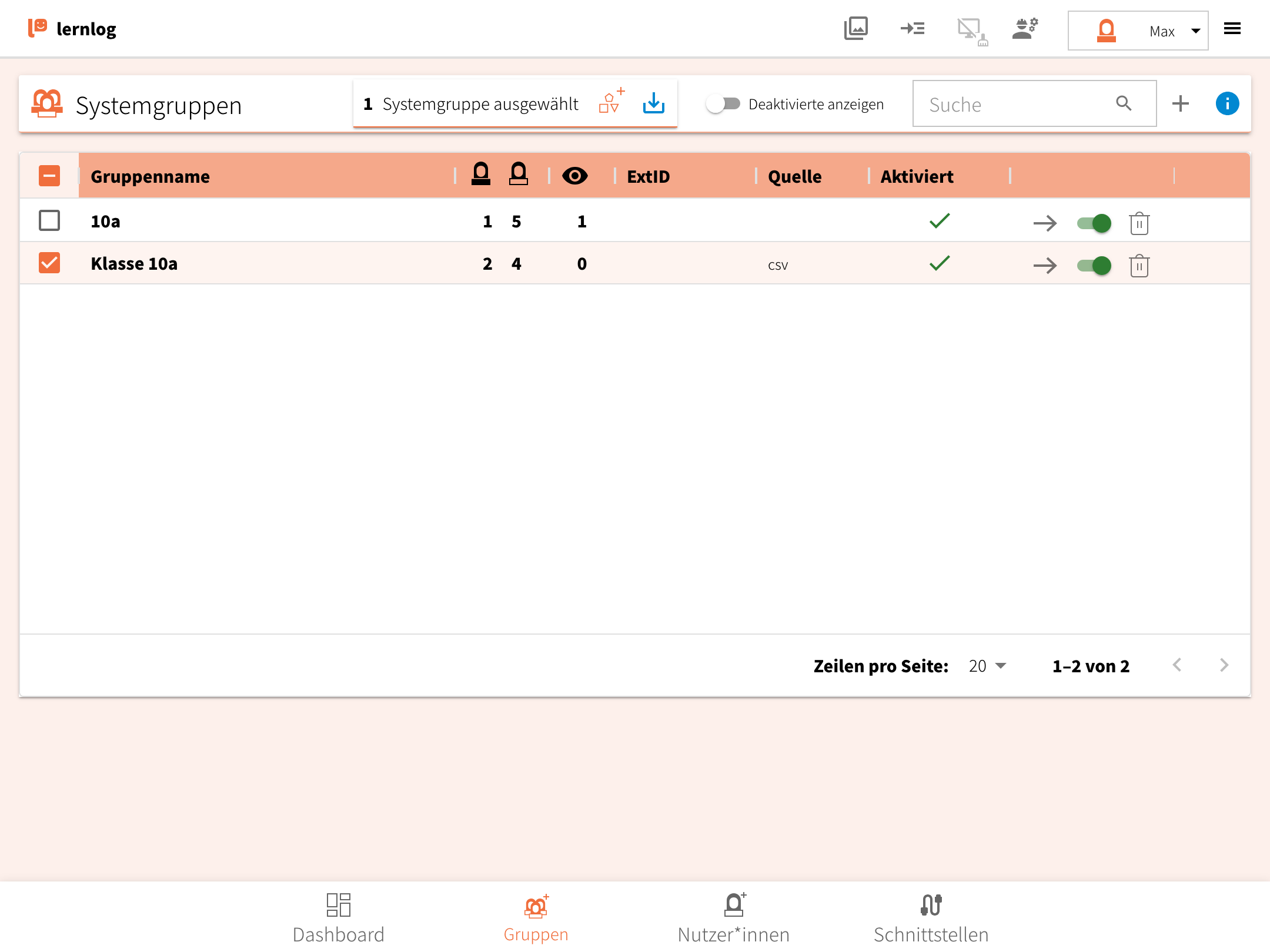
Task: Toggle Deaktivierte anzeigen switch
Action: coord(723,104)
